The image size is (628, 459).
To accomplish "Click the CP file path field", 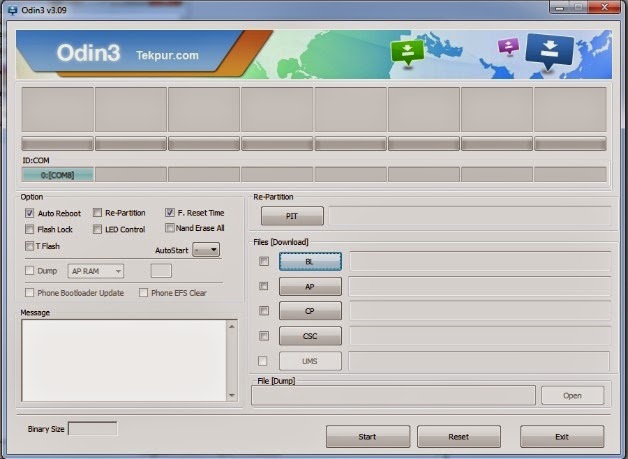I will point(480,311).
